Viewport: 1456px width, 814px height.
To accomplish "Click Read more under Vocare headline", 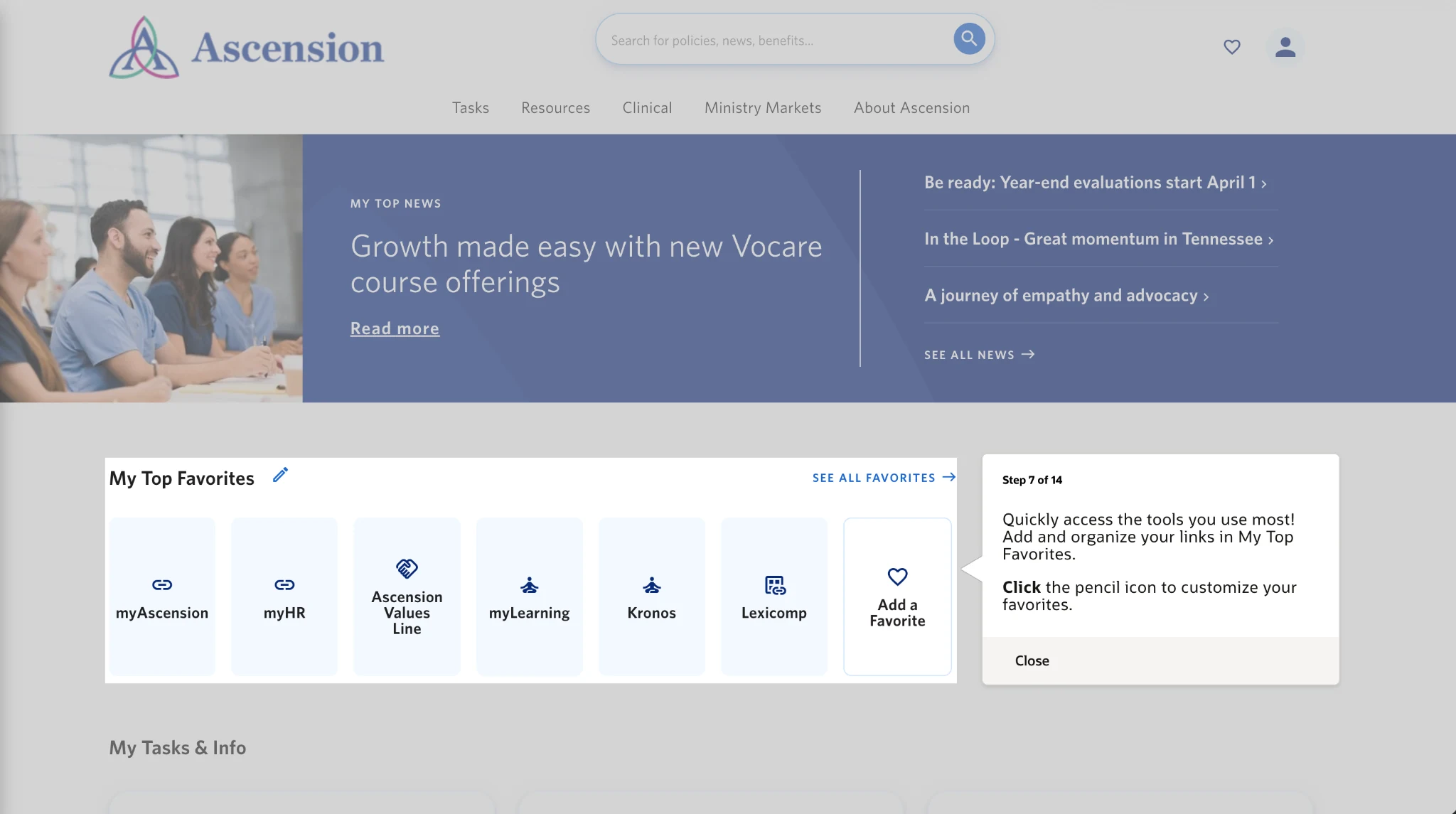I will [395, 328].
